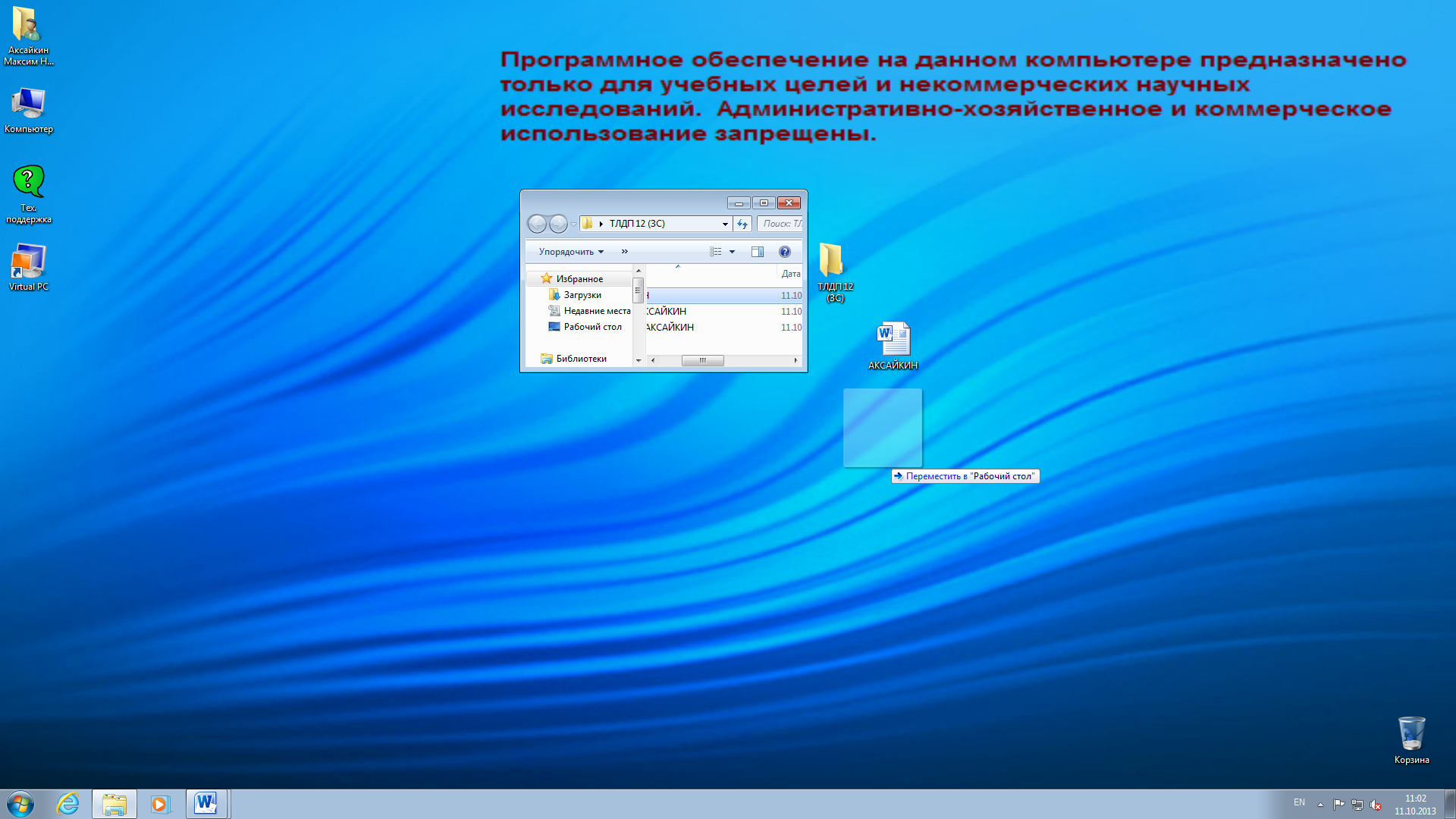The height and width of the screenshot is (819, 1456).
Task: Minimize the ТЛДП 12 (3С) Explorer window
Action: pos(739,203)
